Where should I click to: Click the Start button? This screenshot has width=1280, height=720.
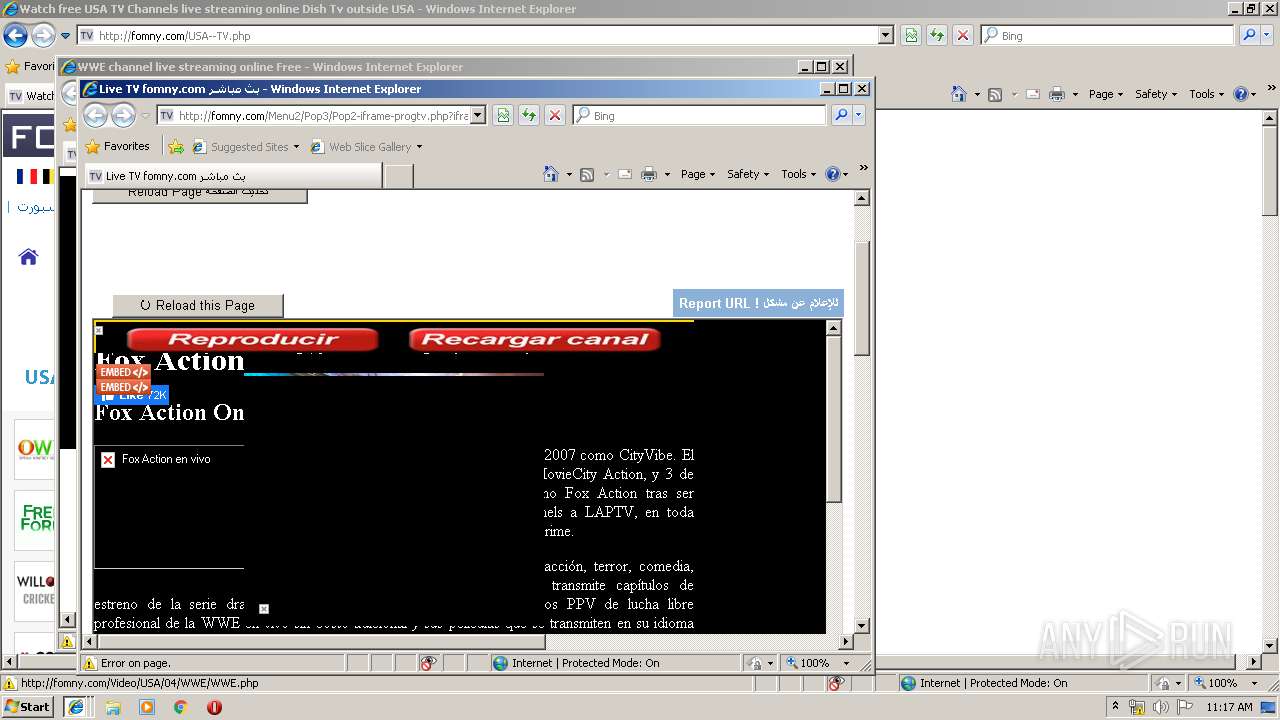point(28,707)
